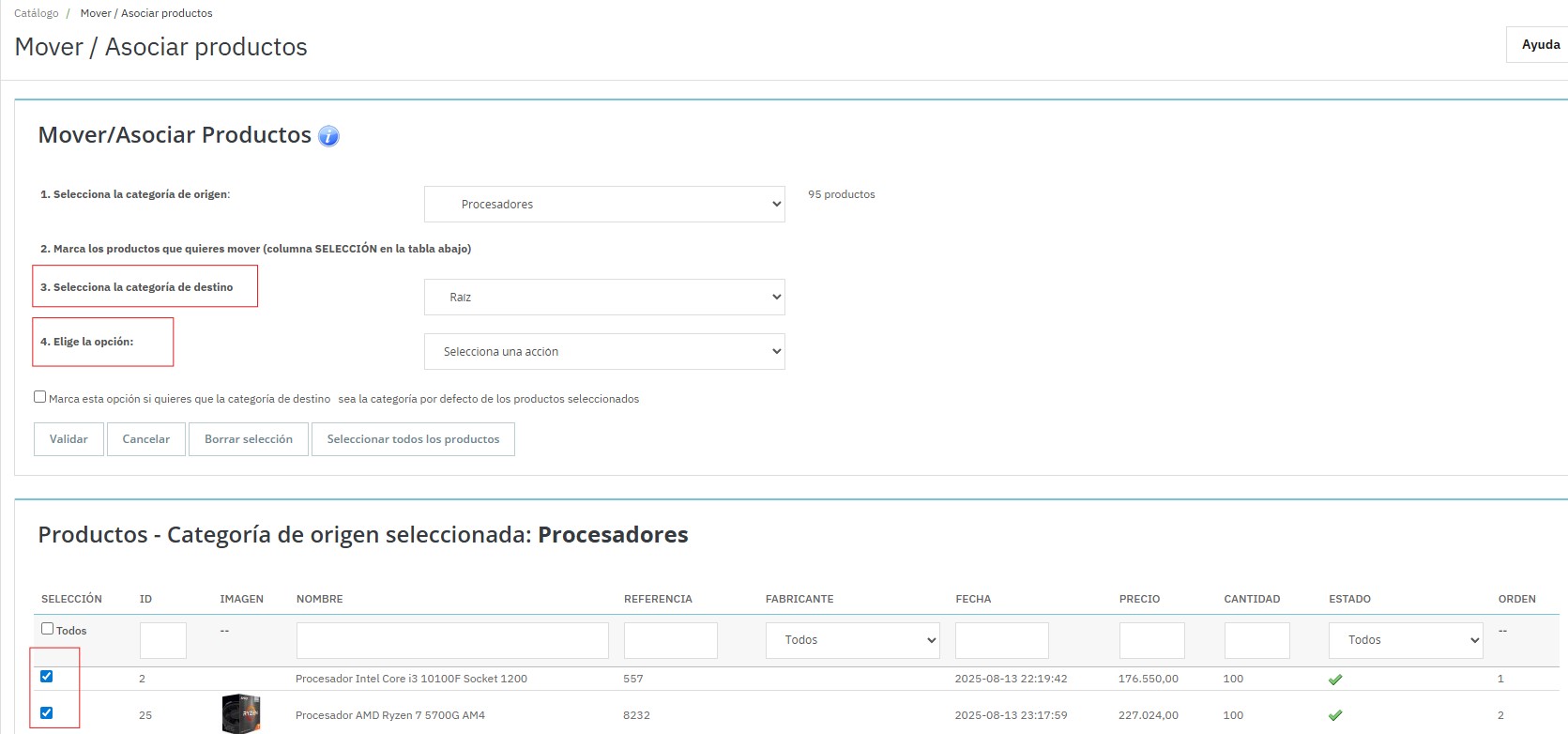Go to Catálogo in the breadcrumb
Image resolution: width=1568 pixels, height=734 pixels.
click(36, 13)
